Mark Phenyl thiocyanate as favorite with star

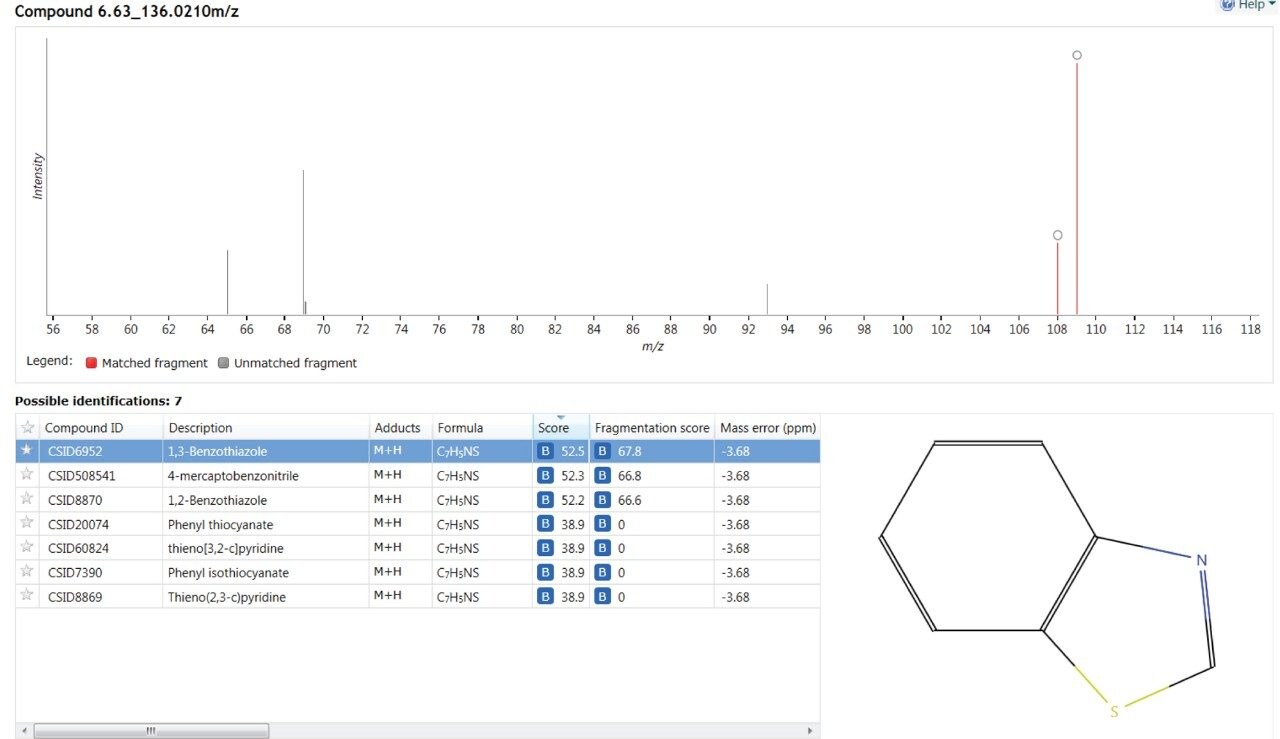pos(27,524)
